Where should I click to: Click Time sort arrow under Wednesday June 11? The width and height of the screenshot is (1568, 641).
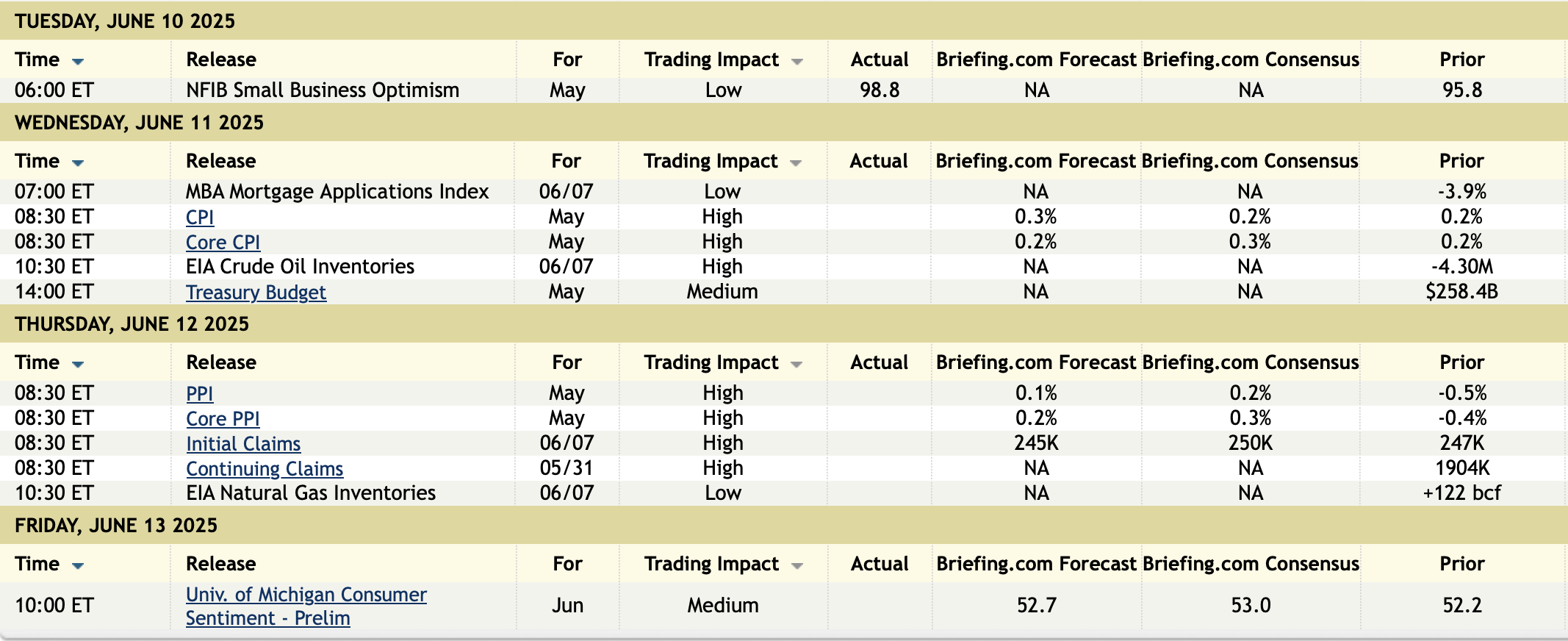(x=78, y=163)
